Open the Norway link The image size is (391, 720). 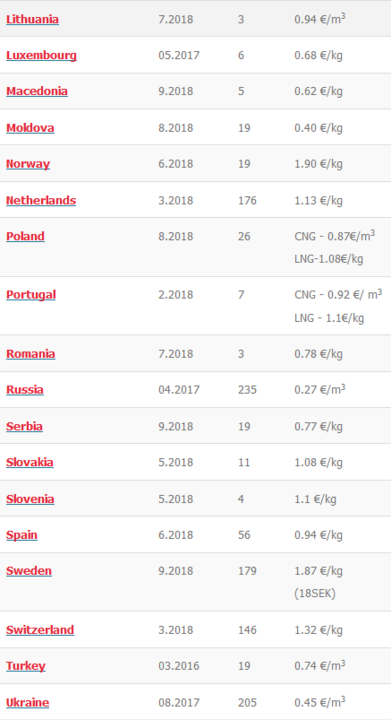[28, 164]
